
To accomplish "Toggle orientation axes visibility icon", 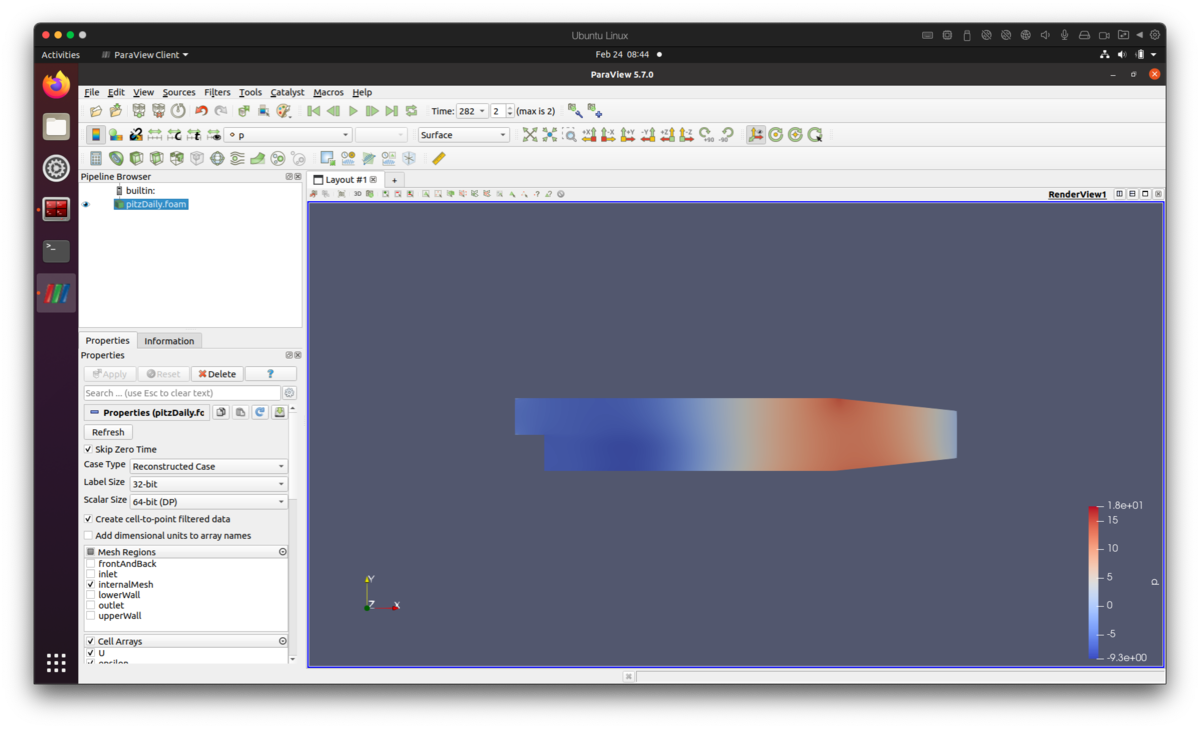I will pyautogui.click(x=756, y=134).
